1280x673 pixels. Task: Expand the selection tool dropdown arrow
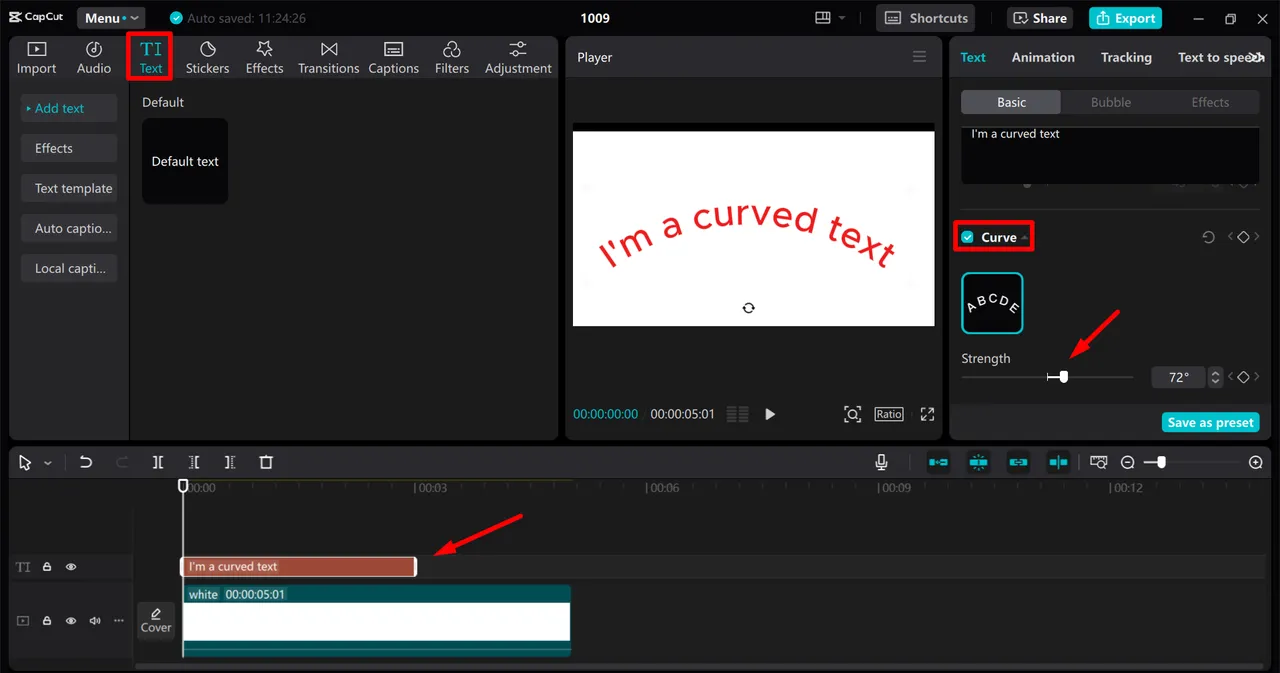point(48,463)
